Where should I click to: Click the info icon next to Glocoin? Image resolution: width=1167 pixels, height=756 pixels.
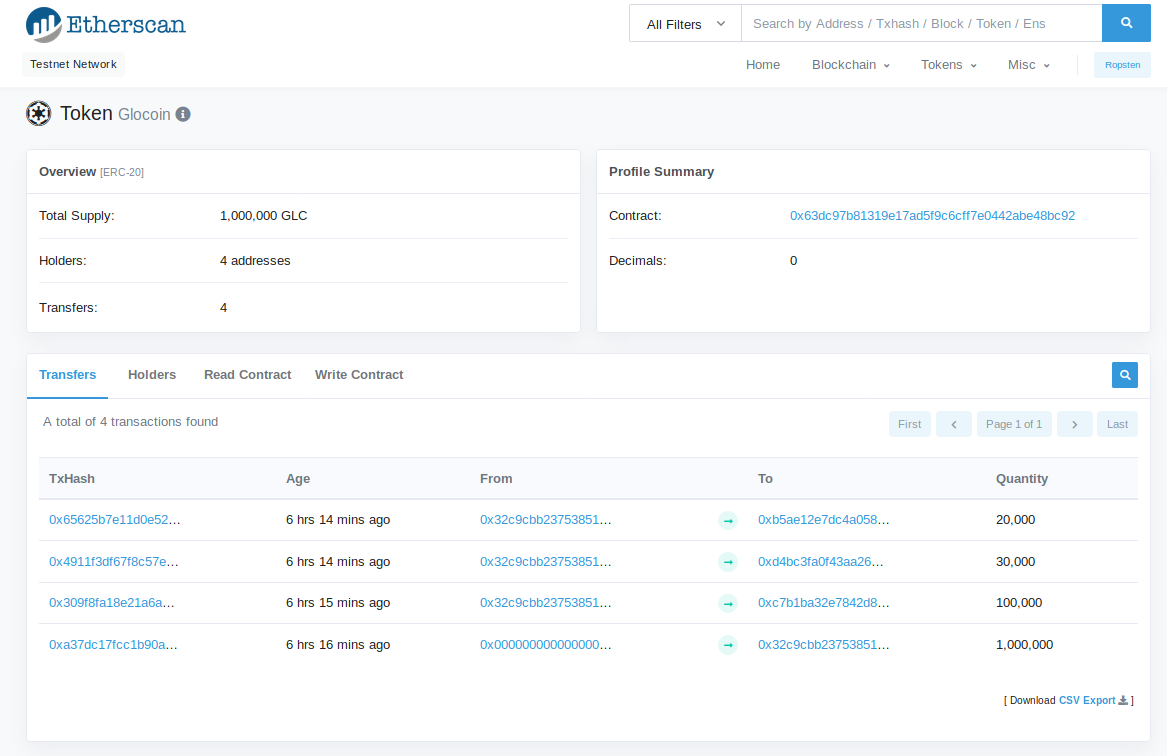183,115
